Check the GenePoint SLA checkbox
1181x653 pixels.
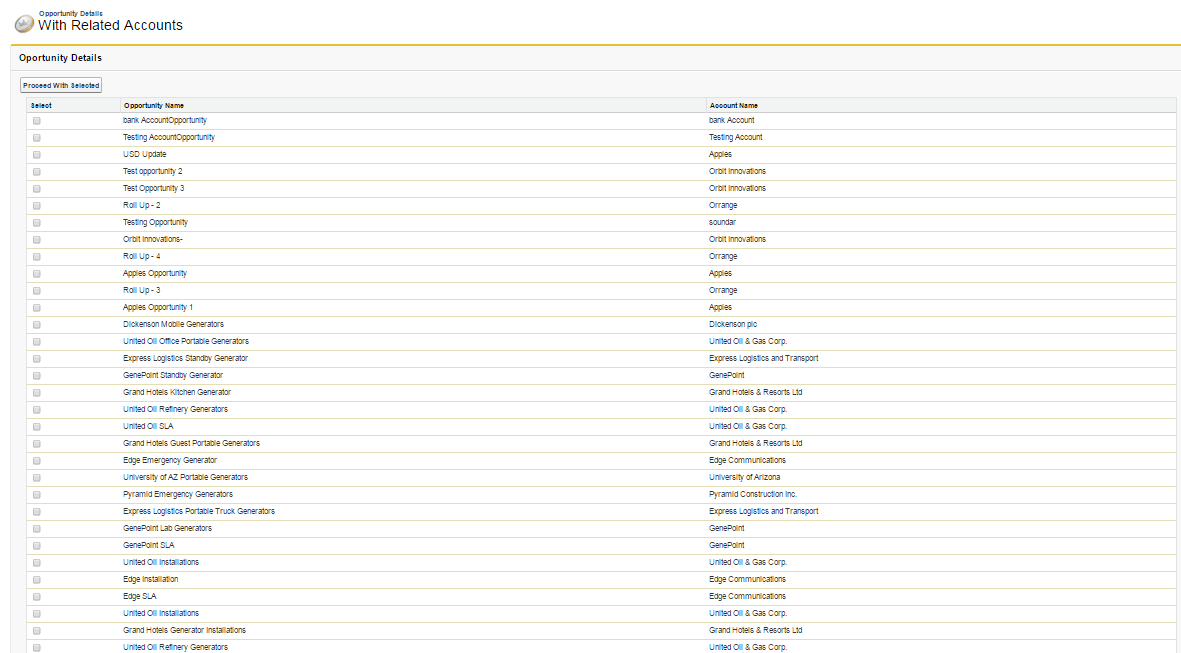[37, 546]
